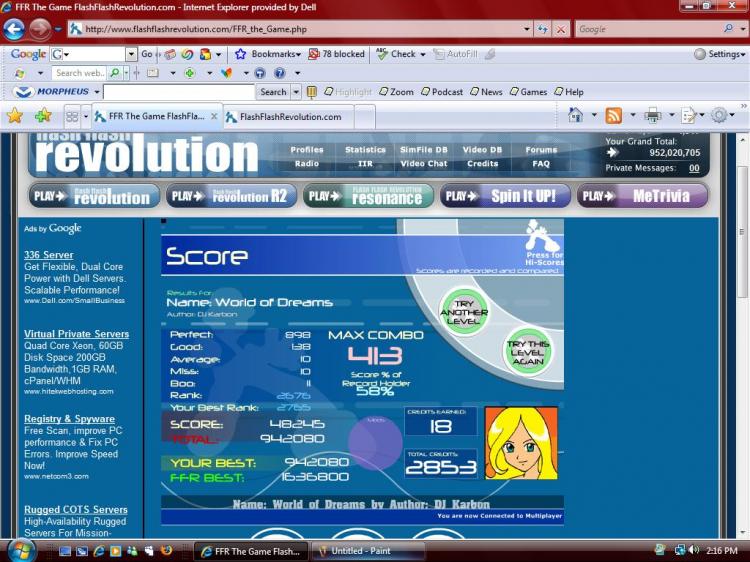This screenshot has width=750, height=562.
Task: Click the orange RSS feeds icon
Action: tap(614, 115)
